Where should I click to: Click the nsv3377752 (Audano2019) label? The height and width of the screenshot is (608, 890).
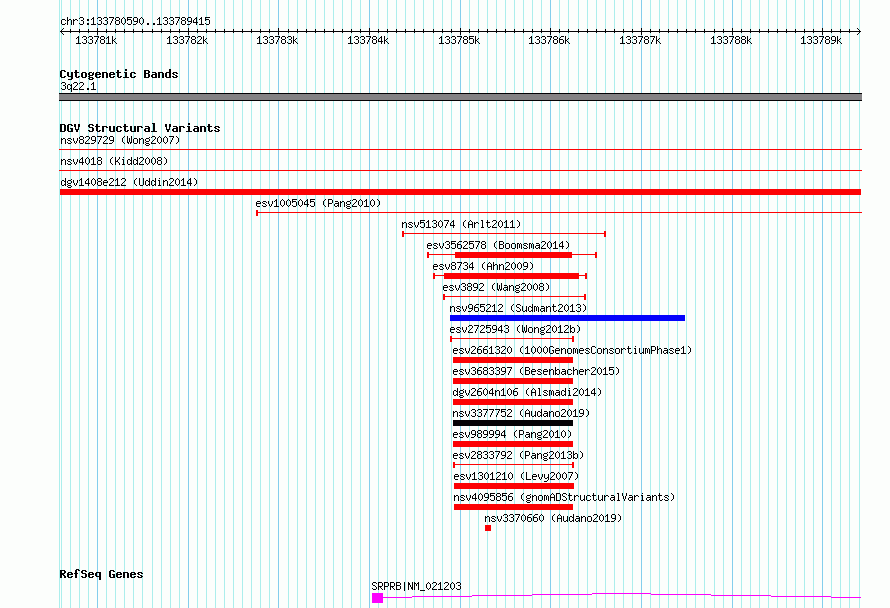pyautogui.click(x=521, y=413)
